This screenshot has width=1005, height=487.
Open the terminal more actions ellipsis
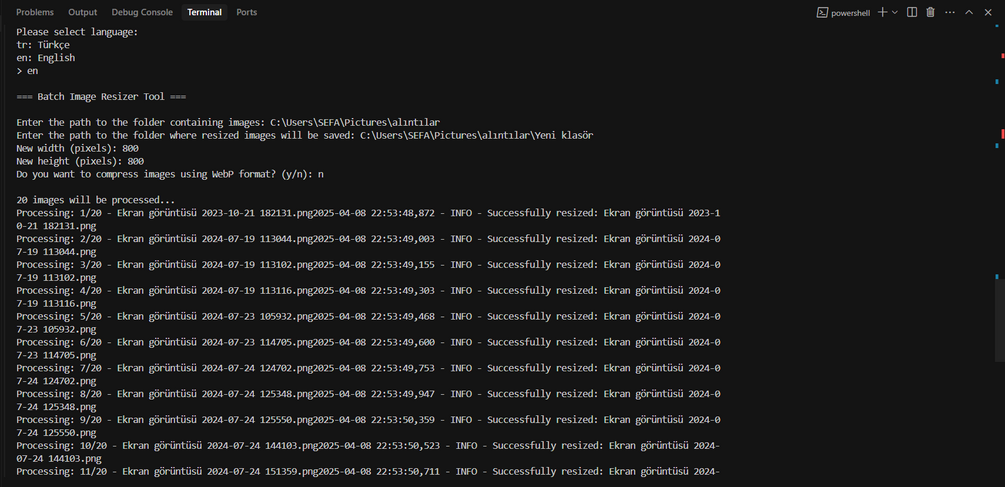pyautogui.click(x=949, y=12)
